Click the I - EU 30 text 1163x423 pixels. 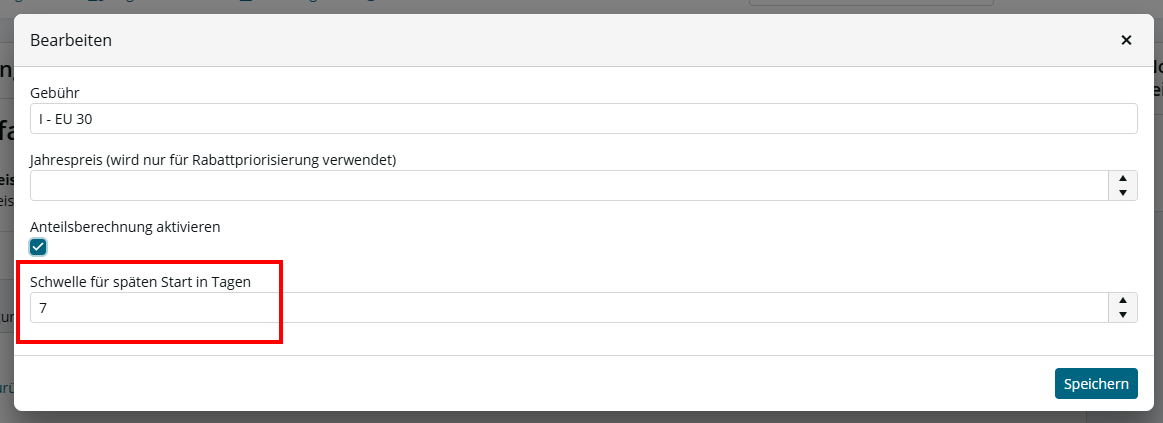pyautogui.click(x=65, y=119)
